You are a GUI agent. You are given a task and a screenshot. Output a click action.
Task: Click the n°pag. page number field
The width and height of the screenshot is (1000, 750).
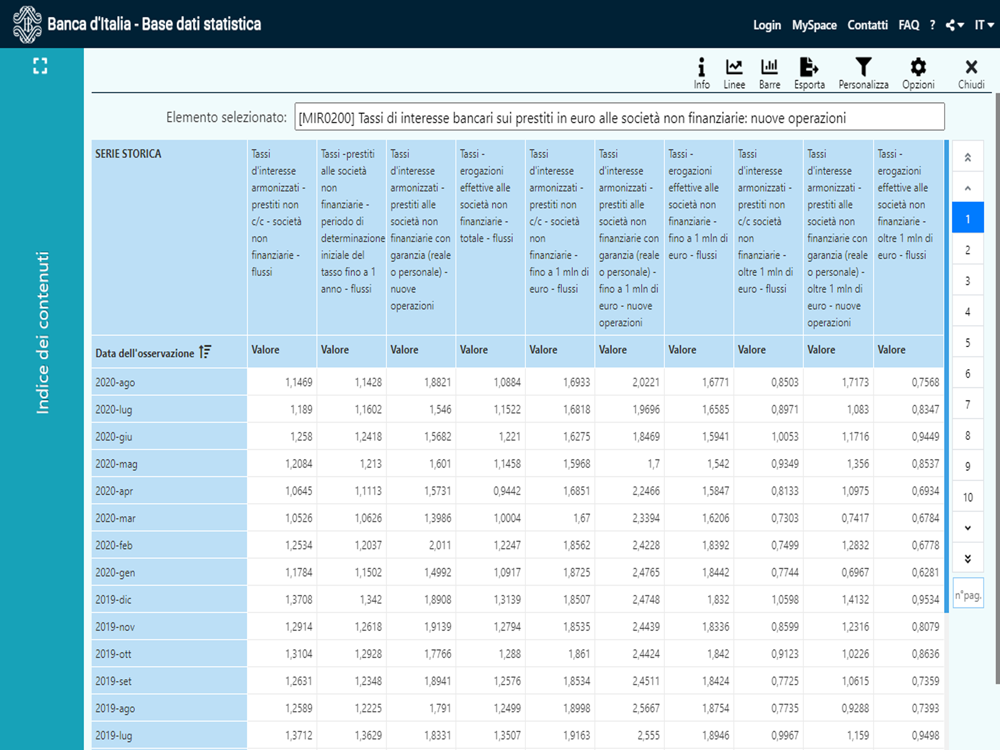point(967,594)
